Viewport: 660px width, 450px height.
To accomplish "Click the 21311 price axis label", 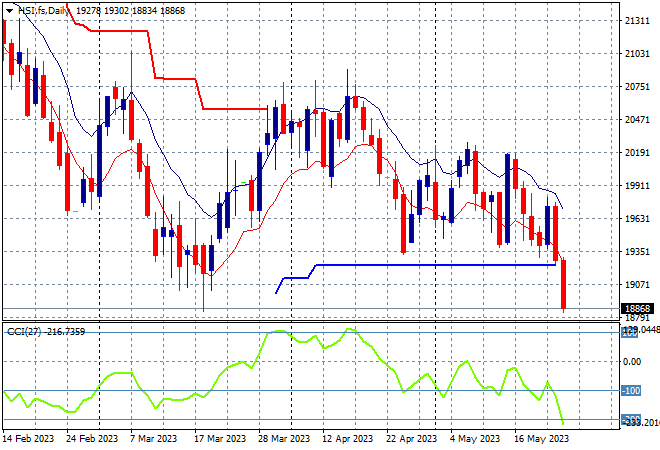I will [637, 21].
